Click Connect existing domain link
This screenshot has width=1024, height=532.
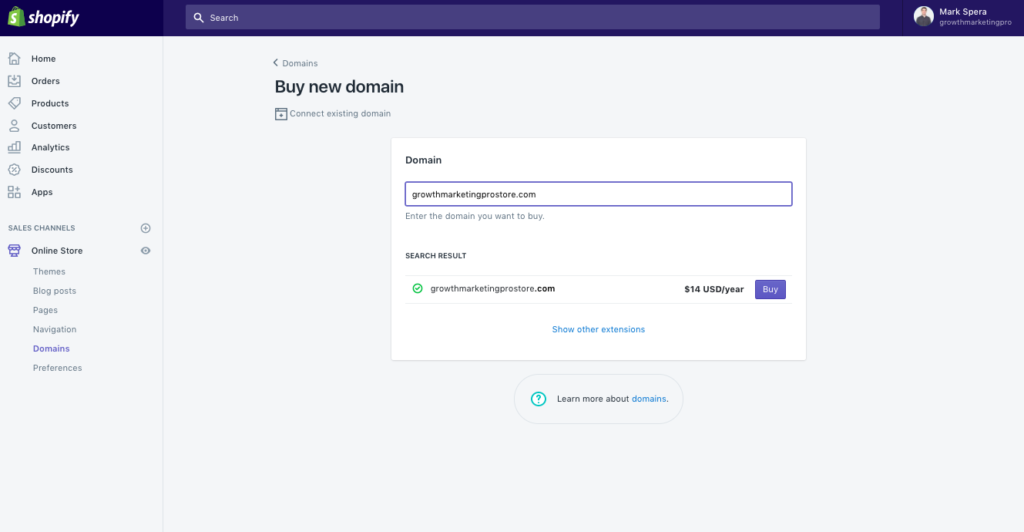(340, 114)
